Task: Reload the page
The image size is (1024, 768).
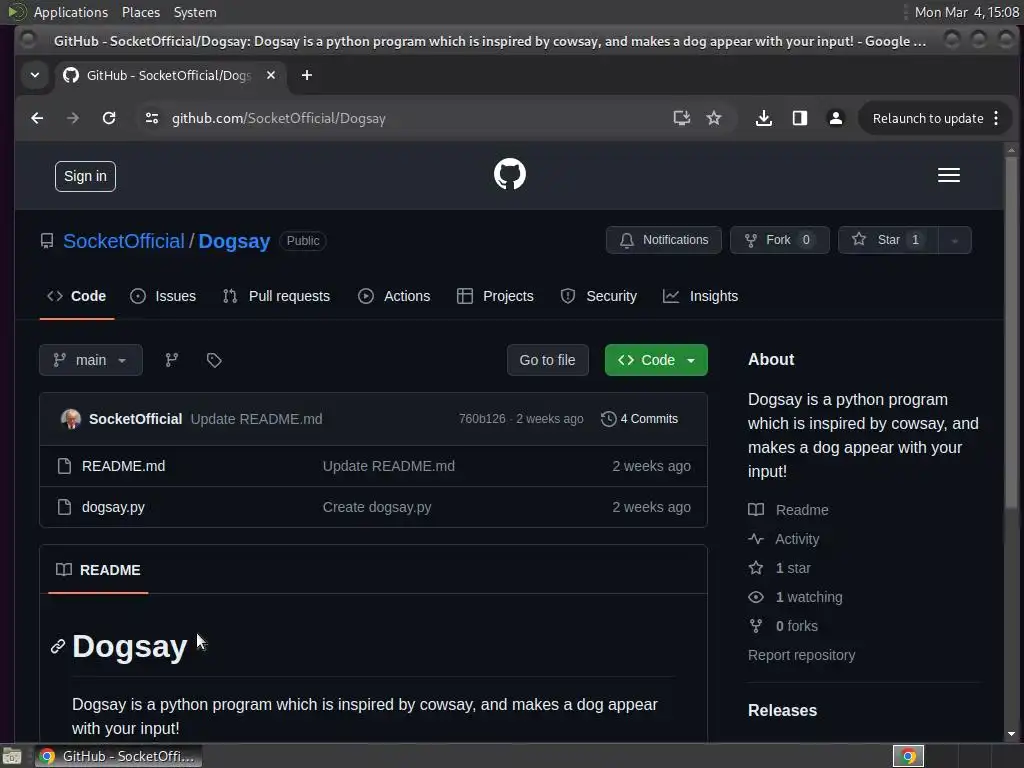Action: (x=109, y=118)
